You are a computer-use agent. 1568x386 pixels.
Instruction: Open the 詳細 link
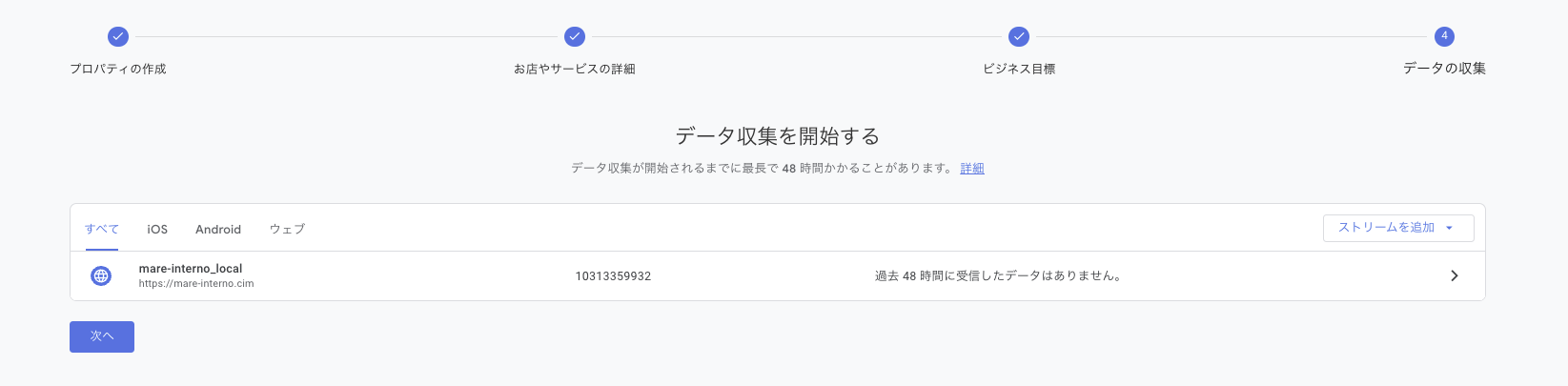pos(972,169)
